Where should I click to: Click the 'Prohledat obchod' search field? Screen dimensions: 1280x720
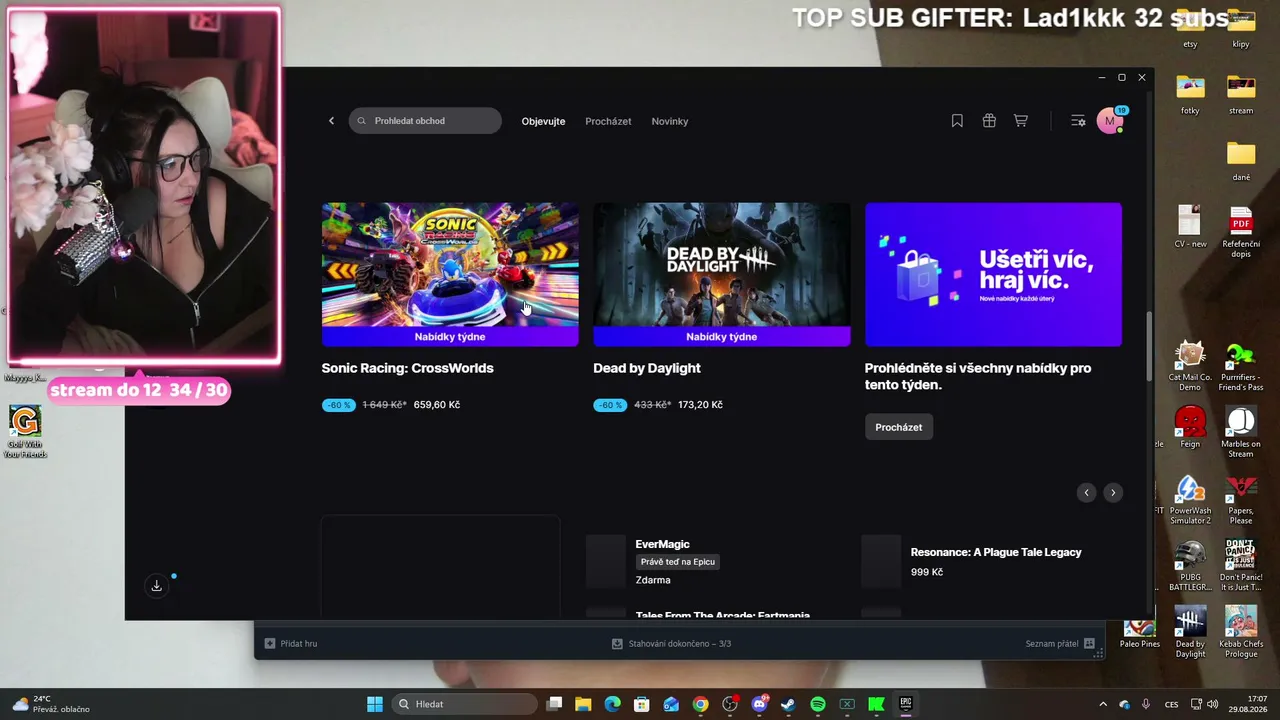click(425, 121)
